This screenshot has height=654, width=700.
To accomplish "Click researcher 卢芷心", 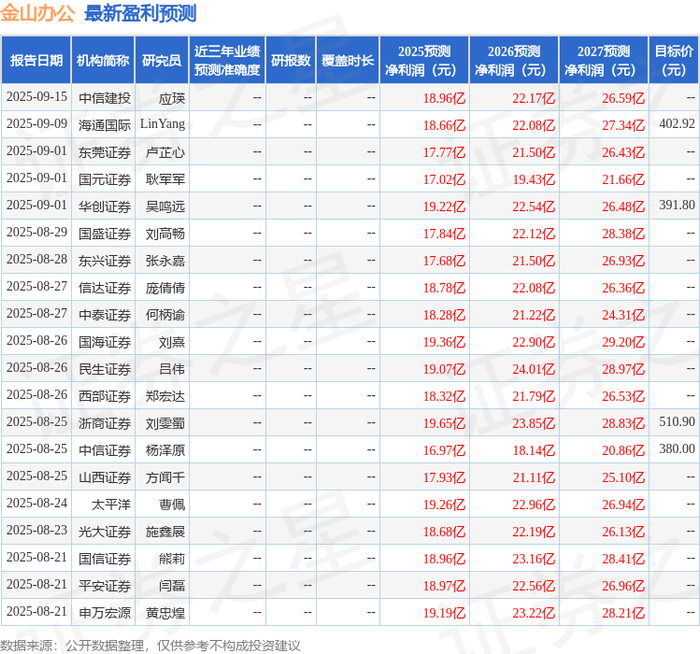I will (165, 153).
